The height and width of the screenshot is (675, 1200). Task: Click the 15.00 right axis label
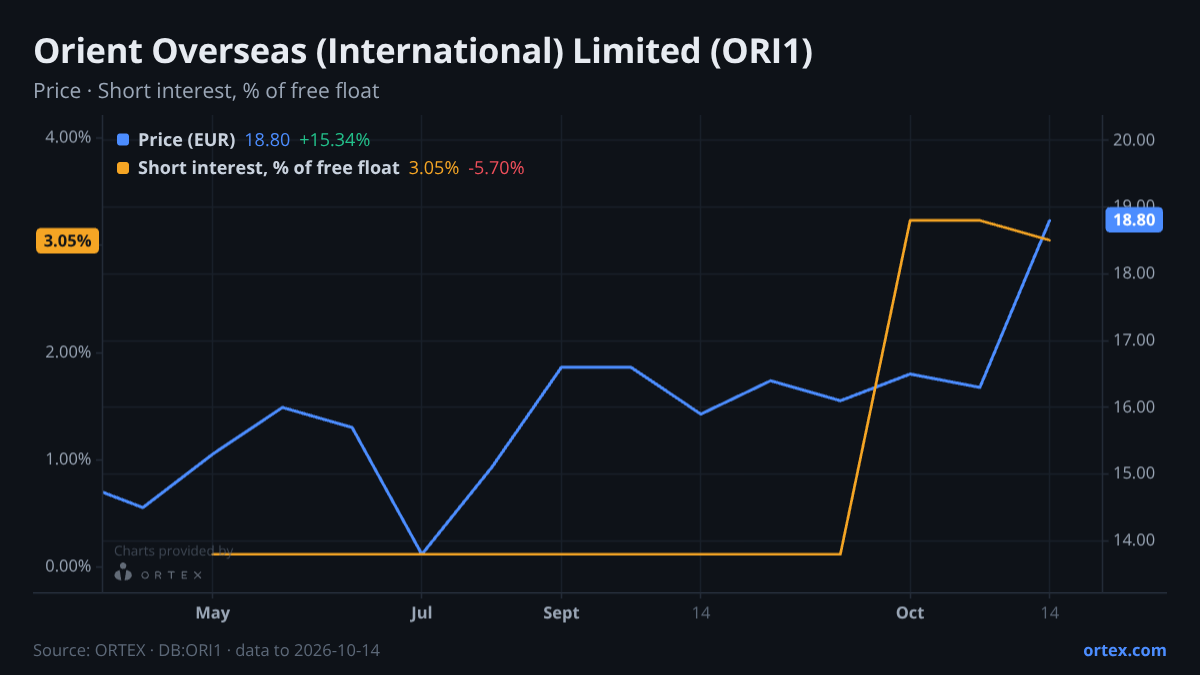pyautogui.click(x=1134, y=473)
